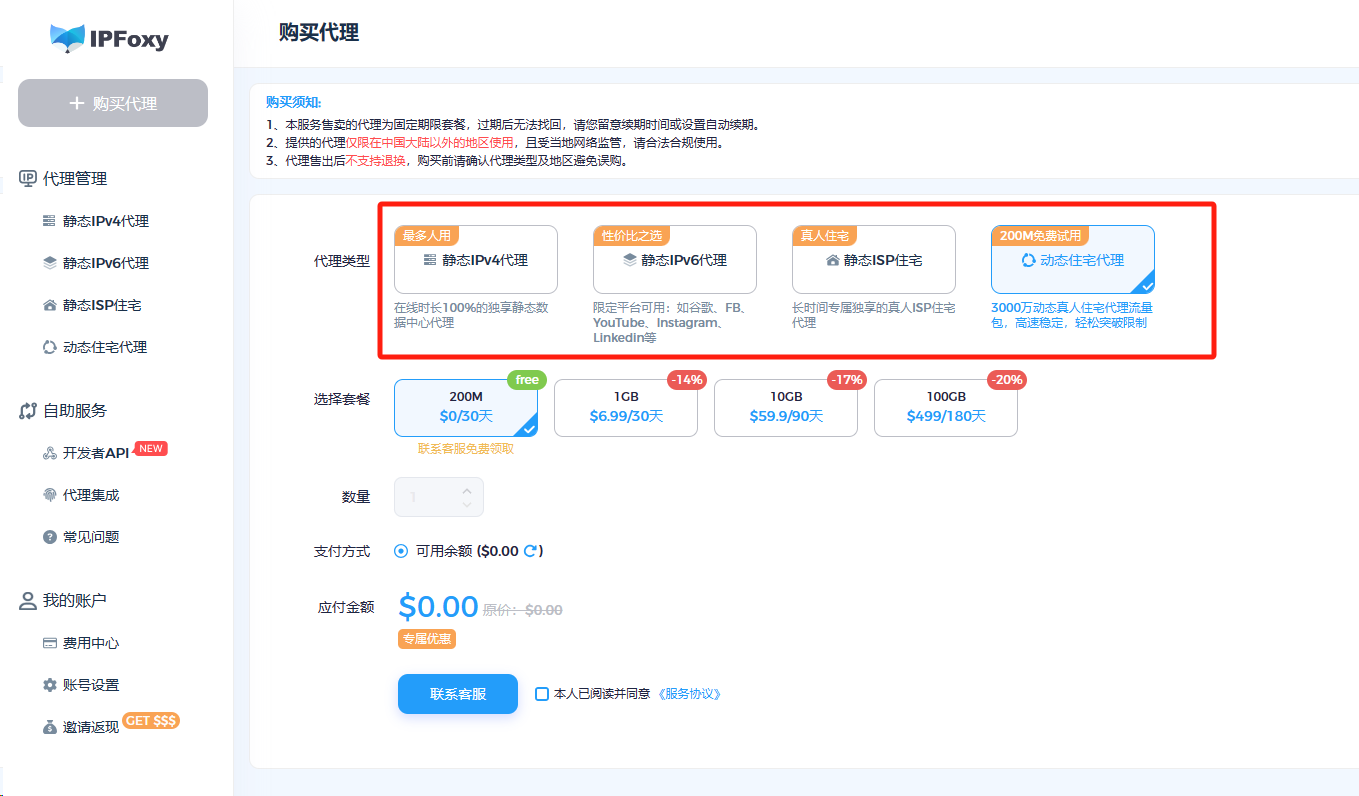
Task: Open 常见问题 help page
Action: coord(91,537)
